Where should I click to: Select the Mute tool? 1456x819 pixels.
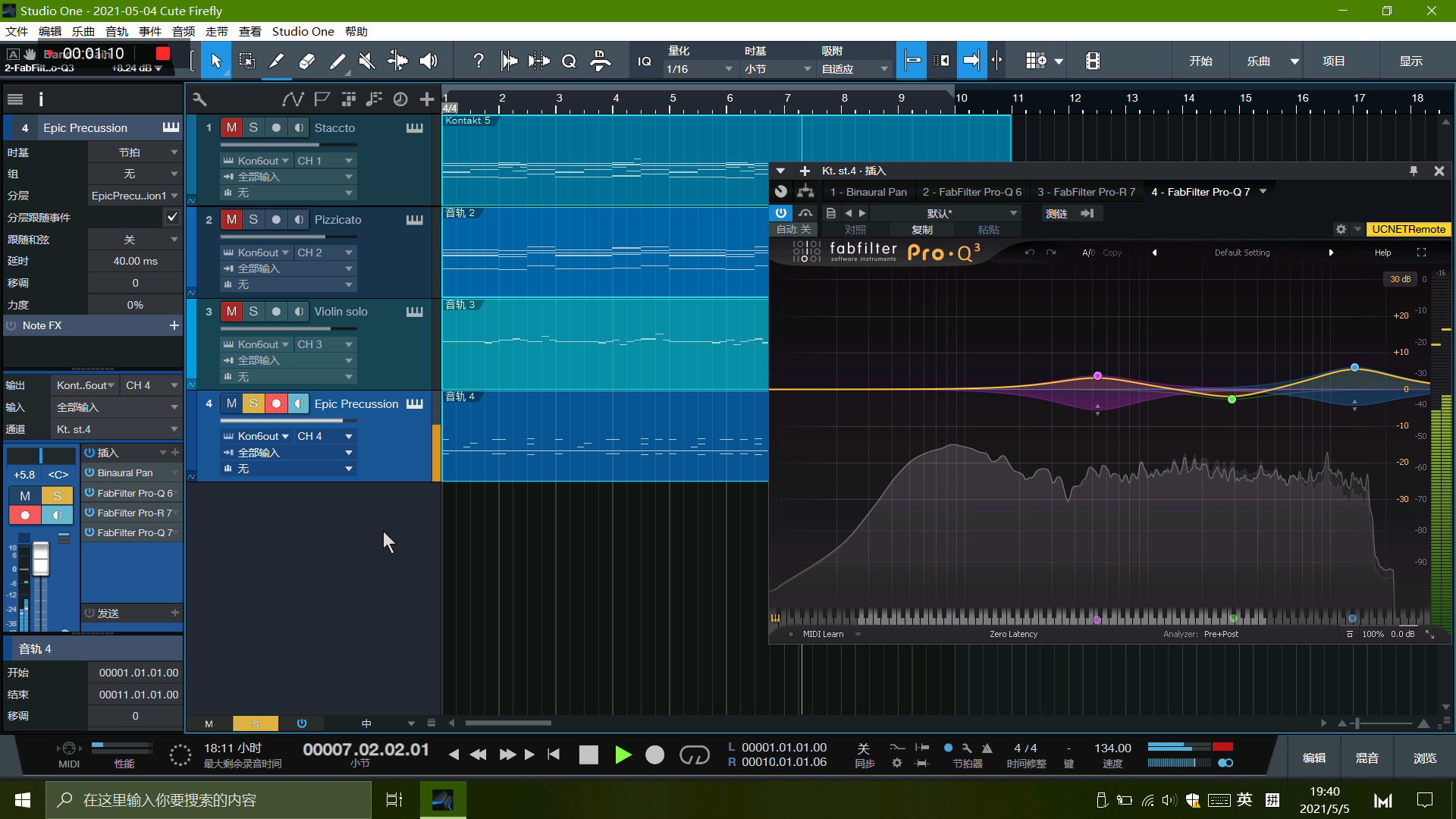[367, 61]
